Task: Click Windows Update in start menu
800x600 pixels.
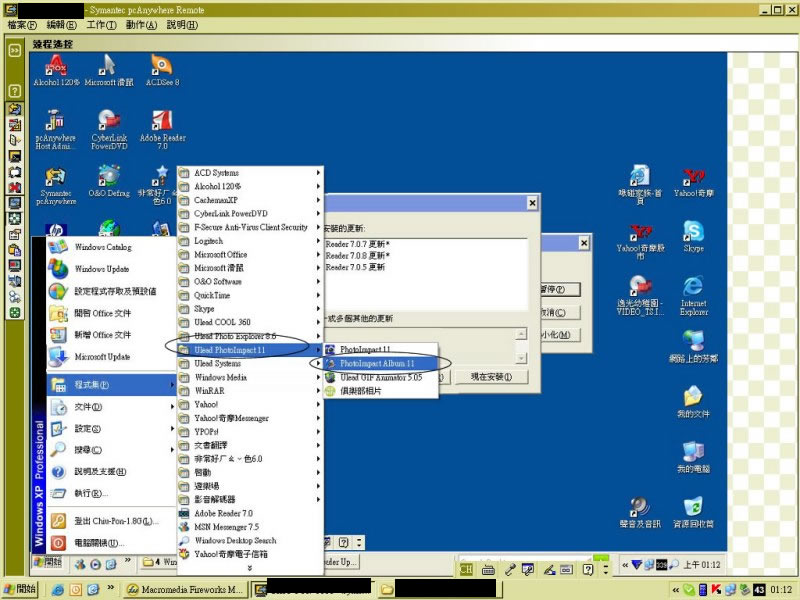Action: pyautogui.click(x=111, y=269)
